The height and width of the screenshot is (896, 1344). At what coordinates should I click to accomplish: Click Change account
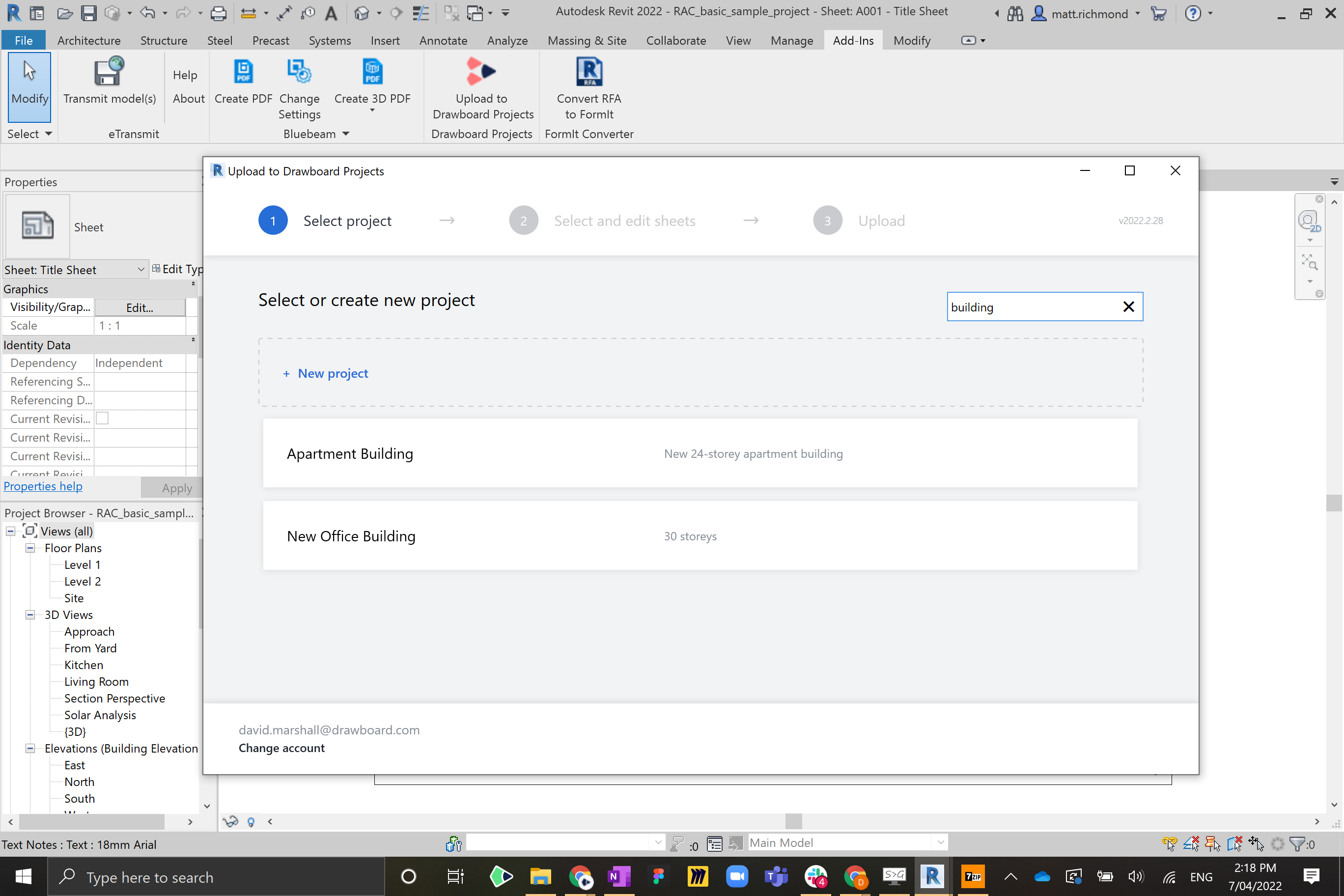(281, 748)
